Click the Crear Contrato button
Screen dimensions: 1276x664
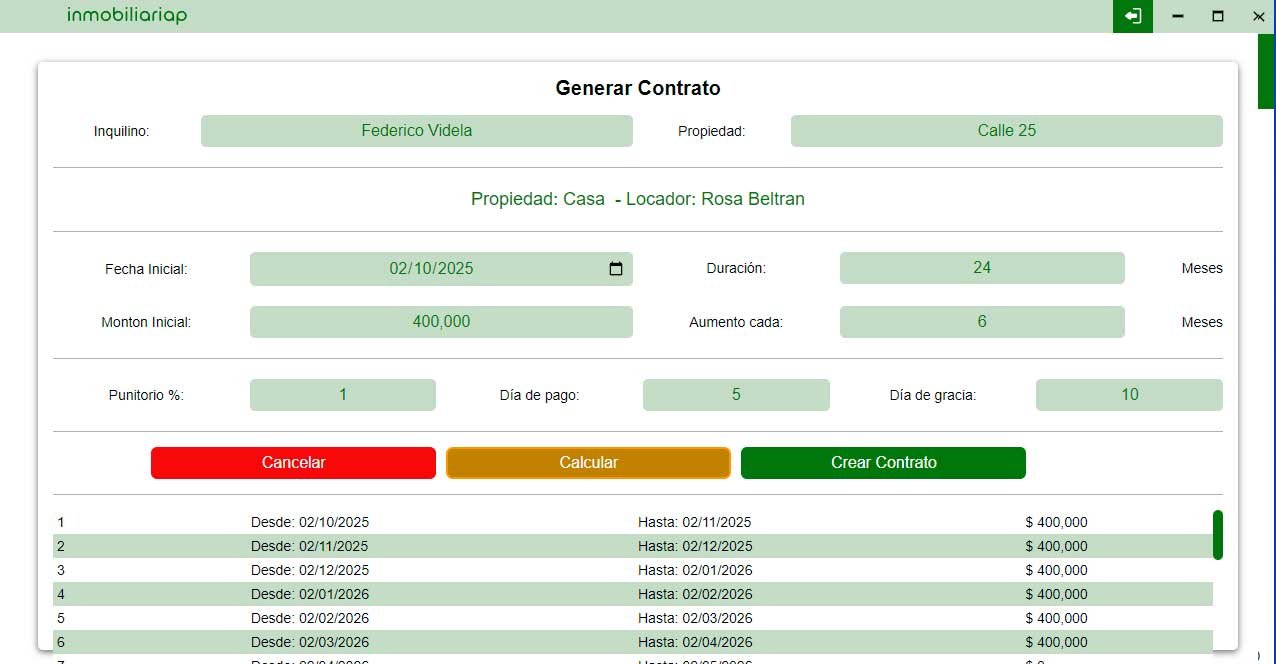[883, 463]
